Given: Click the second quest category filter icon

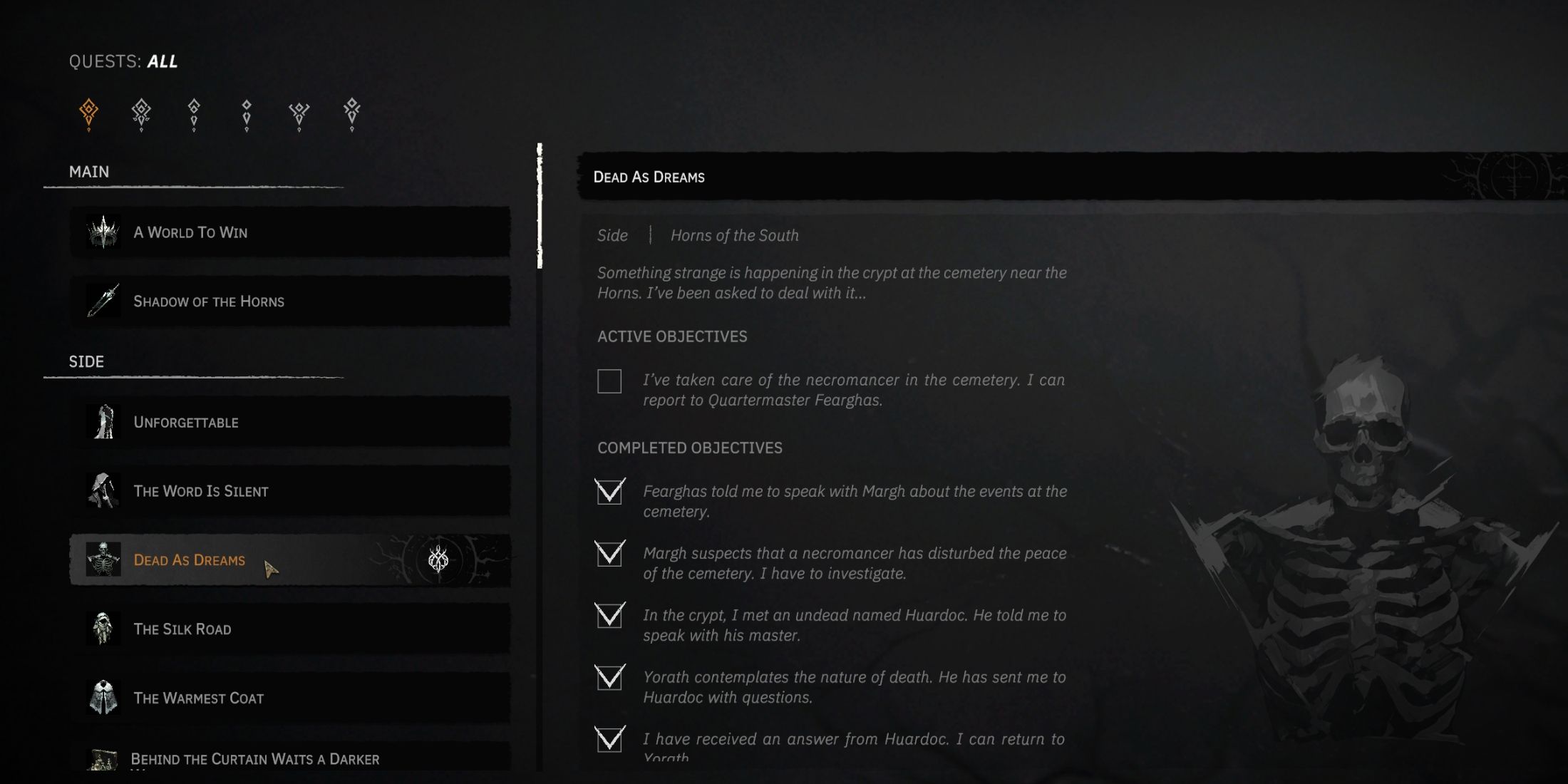Looking at the screenshot, I should click(x=141, y=114).
